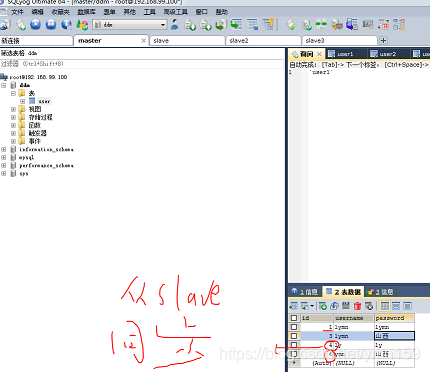Image resolution: width=430 pixels, height=372 pixels.
Task: Click the toolbar icon with yellow key on table
Action: click(268, 24)
